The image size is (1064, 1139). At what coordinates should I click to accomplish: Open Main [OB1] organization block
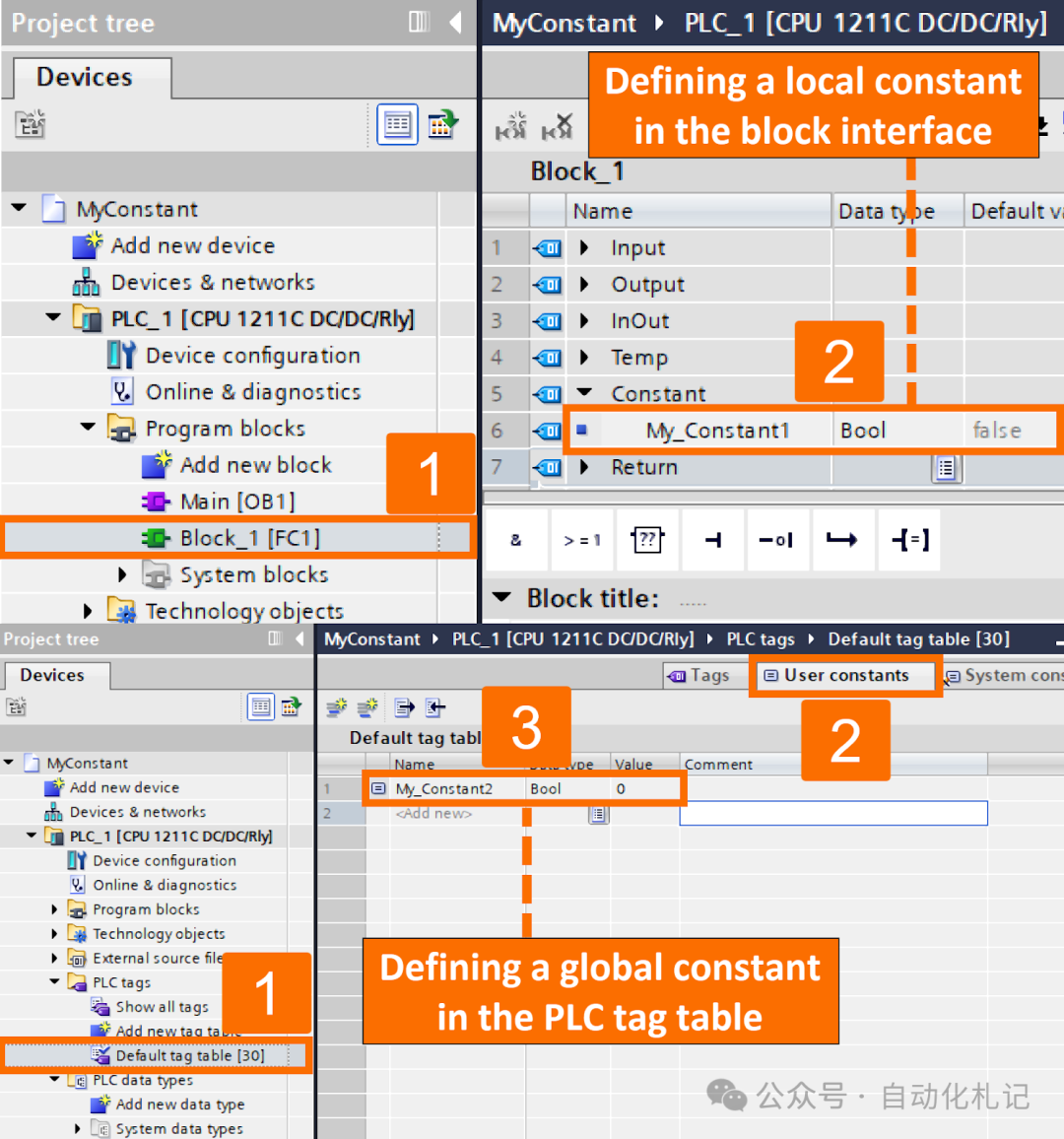[x=236, y=502]
